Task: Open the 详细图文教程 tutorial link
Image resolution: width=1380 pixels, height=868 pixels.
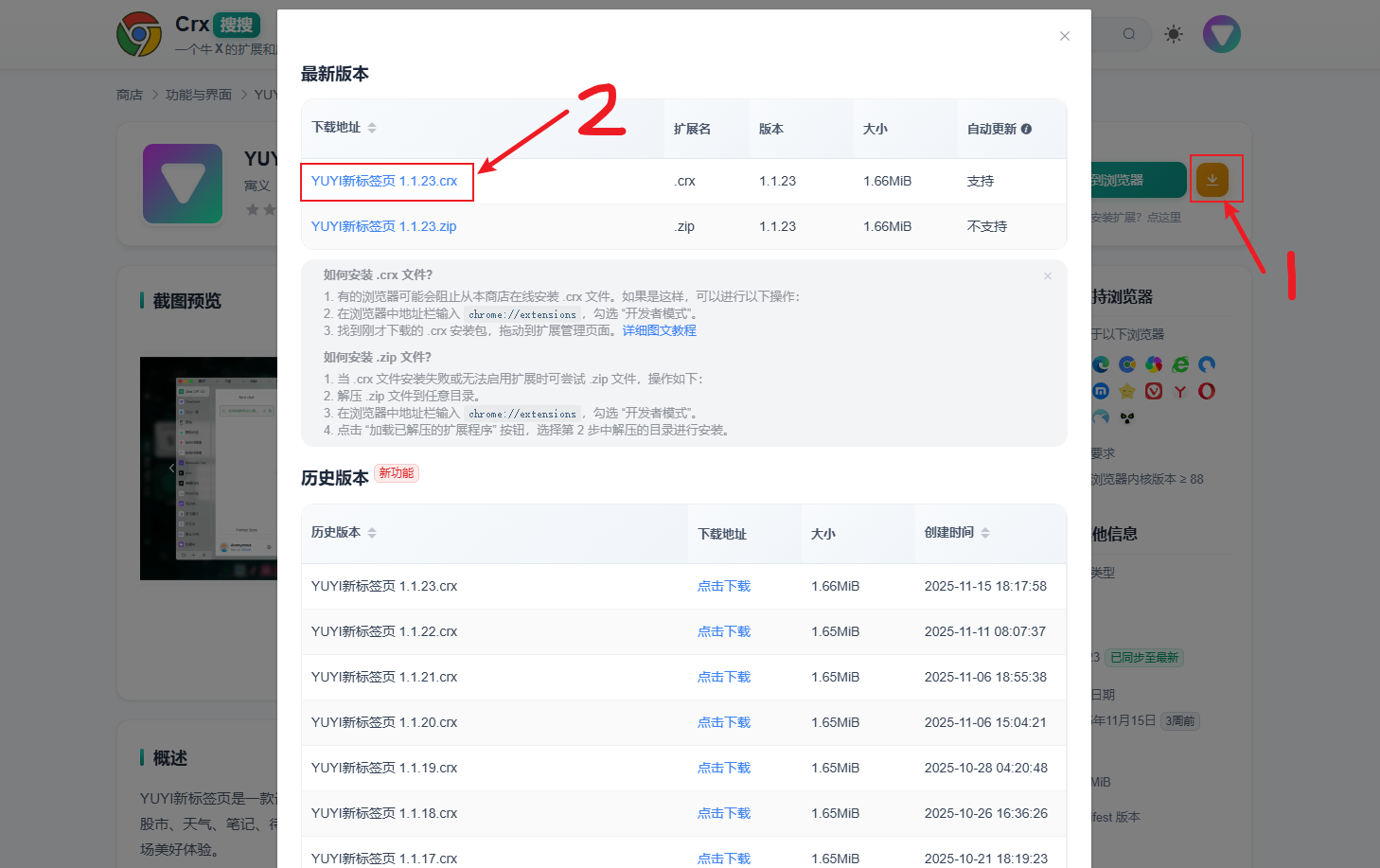Action: tap(660, 330)
